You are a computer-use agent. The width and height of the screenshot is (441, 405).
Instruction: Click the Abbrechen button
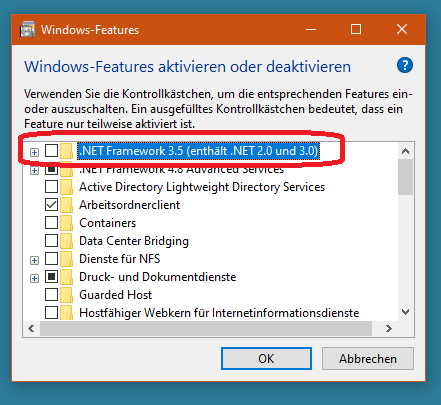[368, 359]
